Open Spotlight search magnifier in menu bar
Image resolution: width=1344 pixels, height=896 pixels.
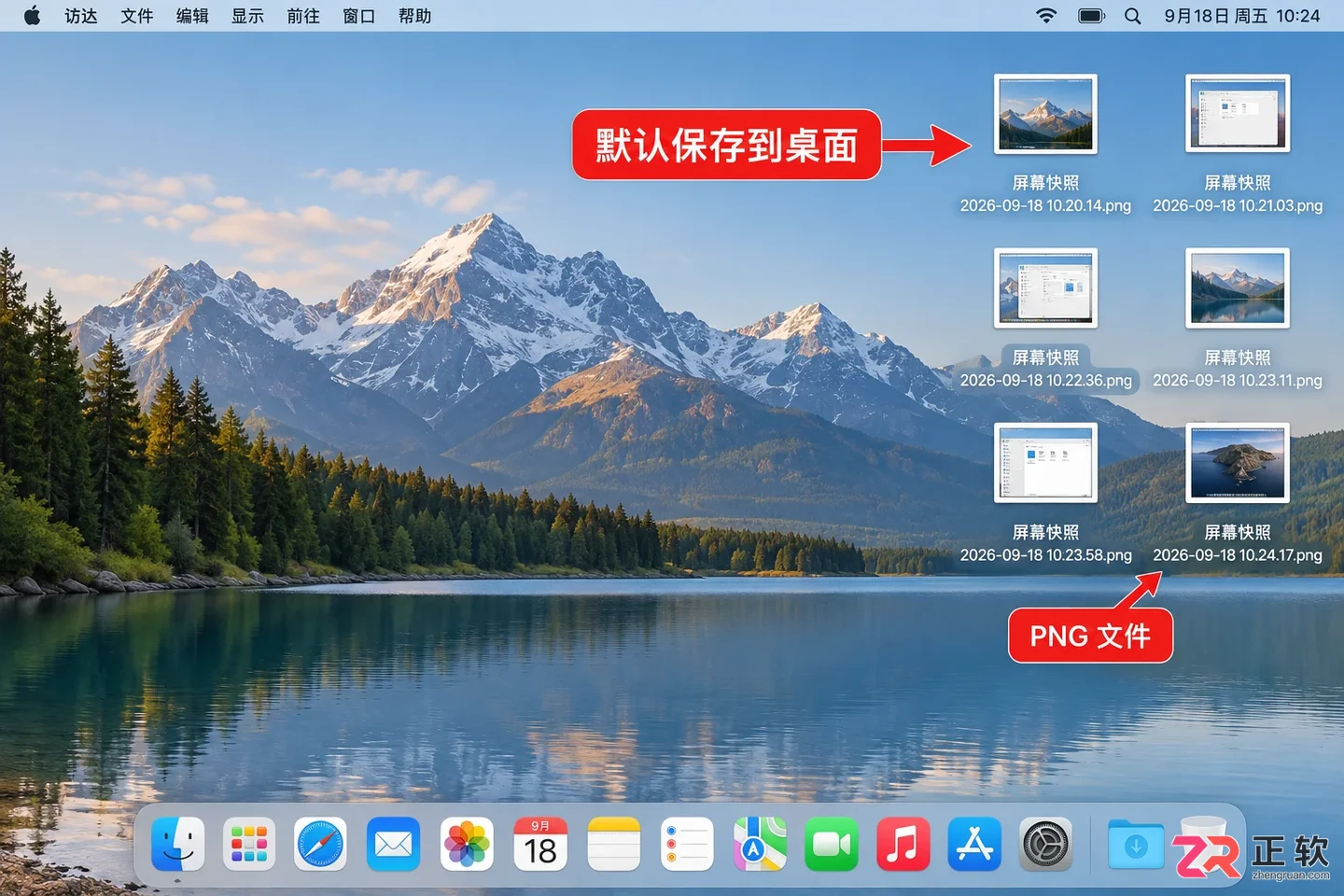(x=1132, y=16)
